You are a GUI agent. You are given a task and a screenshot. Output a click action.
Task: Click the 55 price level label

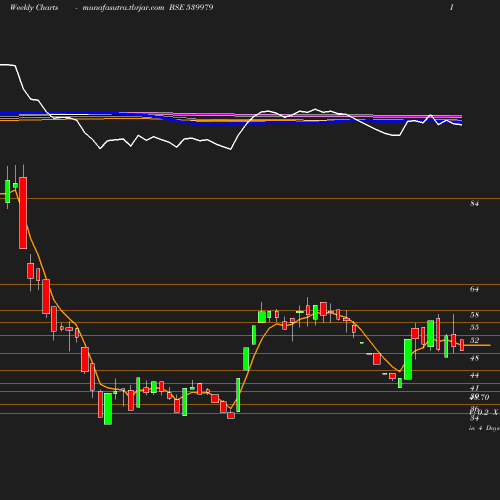[474, 327]
